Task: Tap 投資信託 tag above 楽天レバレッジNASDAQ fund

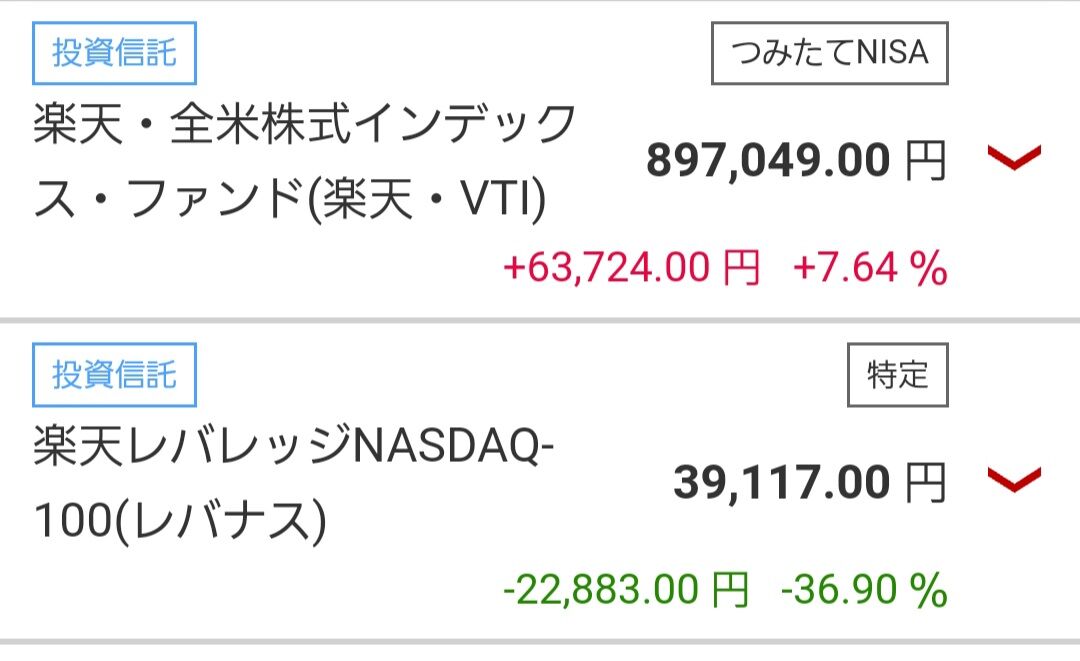Action: click(114, 375)
